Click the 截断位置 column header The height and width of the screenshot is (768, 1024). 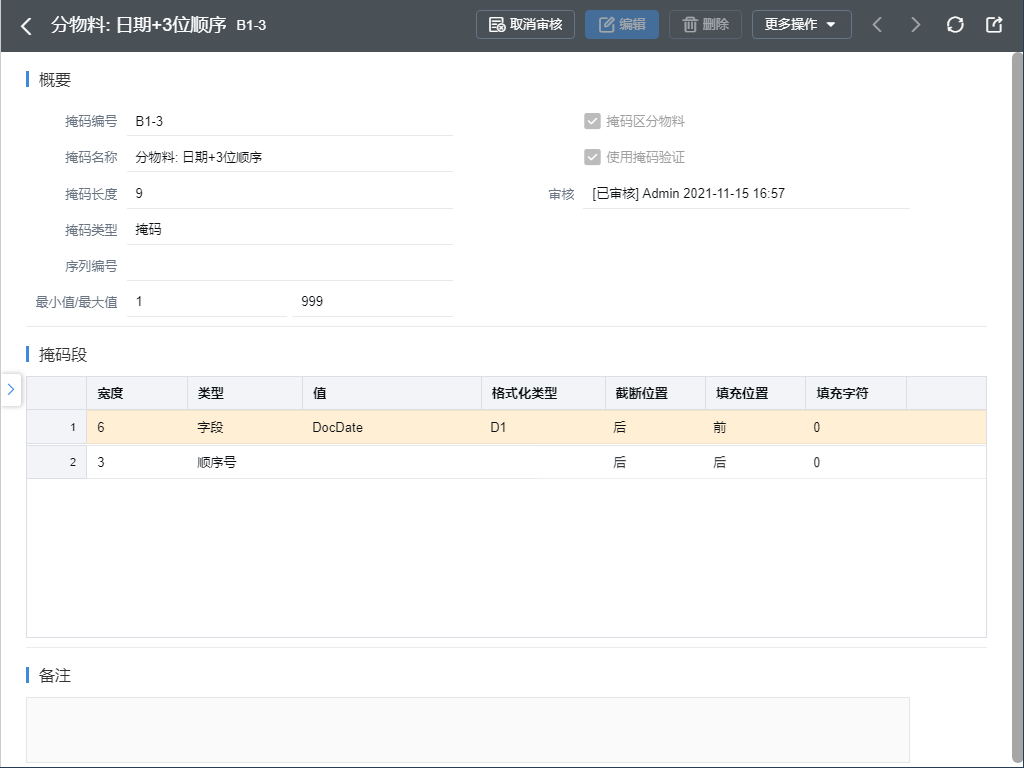(656, 393)
